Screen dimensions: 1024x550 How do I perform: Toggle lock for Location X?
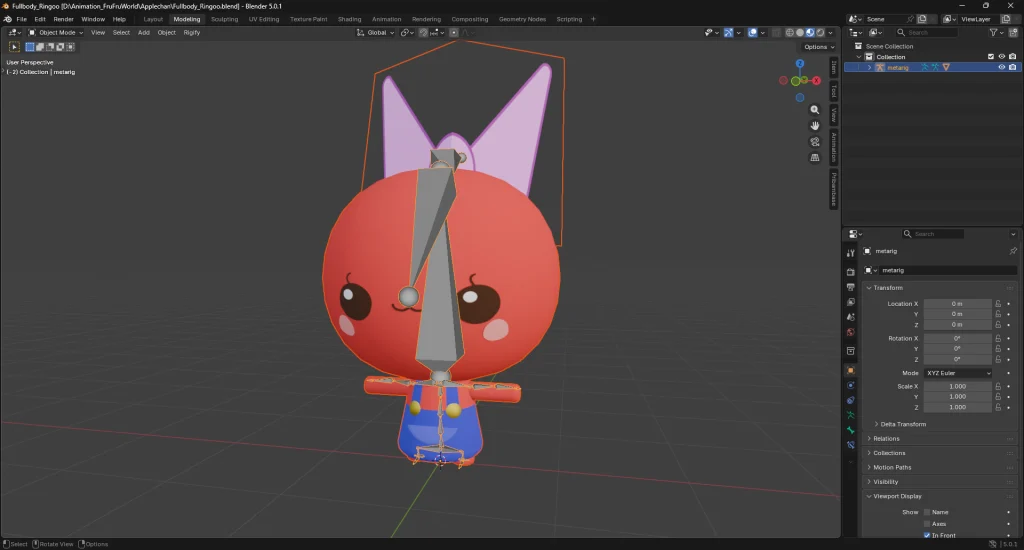click(x=998, y=304)
